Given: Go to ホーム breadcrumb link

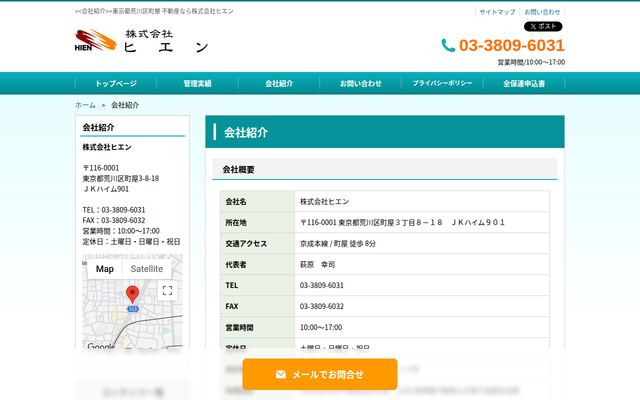Looking at the screenshot, I should coord(85,105).
